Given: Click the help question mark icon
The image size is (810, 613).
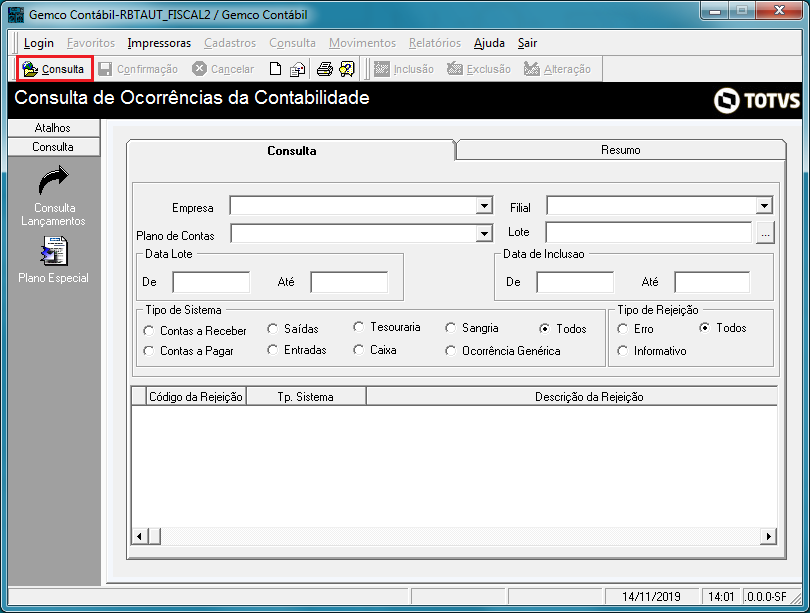Looking at the screenshot, I should click(x=347, y=69).
